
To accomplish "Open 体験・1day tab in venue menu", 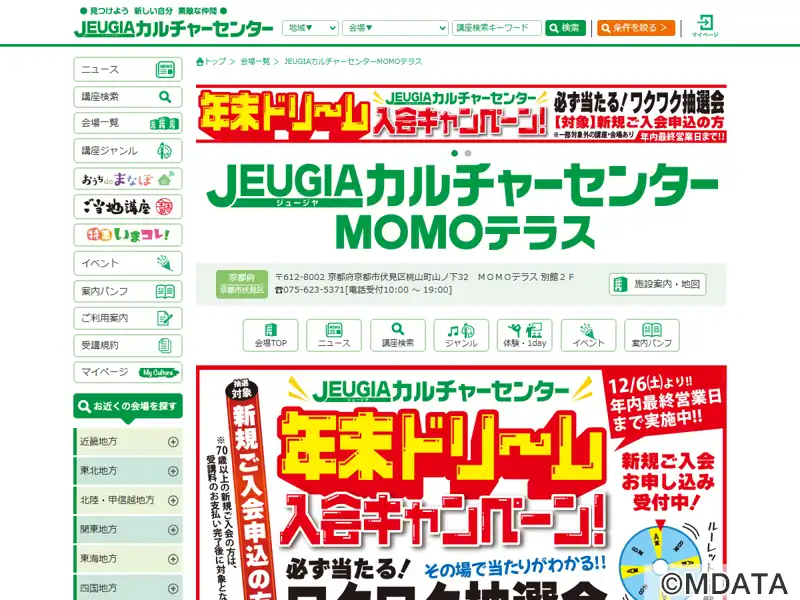I will pos(524,335).
